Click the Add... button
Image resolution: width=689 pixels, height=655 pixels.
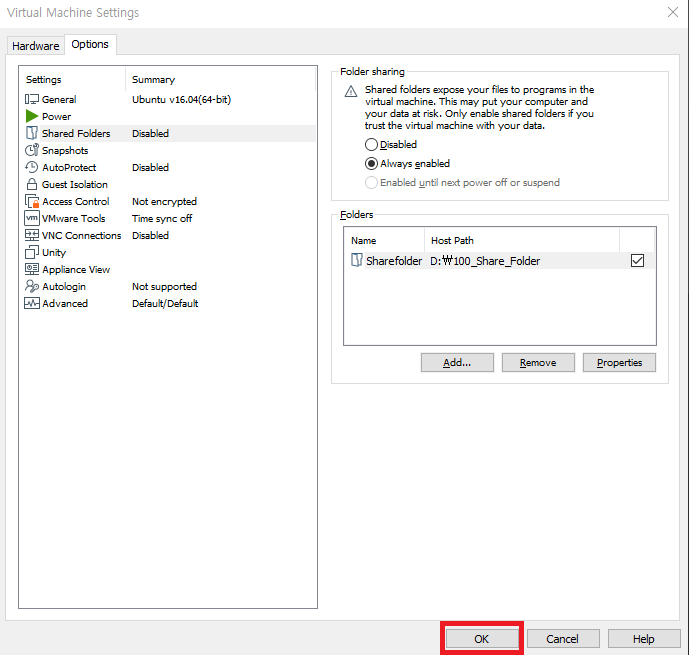tap(457, 362)
